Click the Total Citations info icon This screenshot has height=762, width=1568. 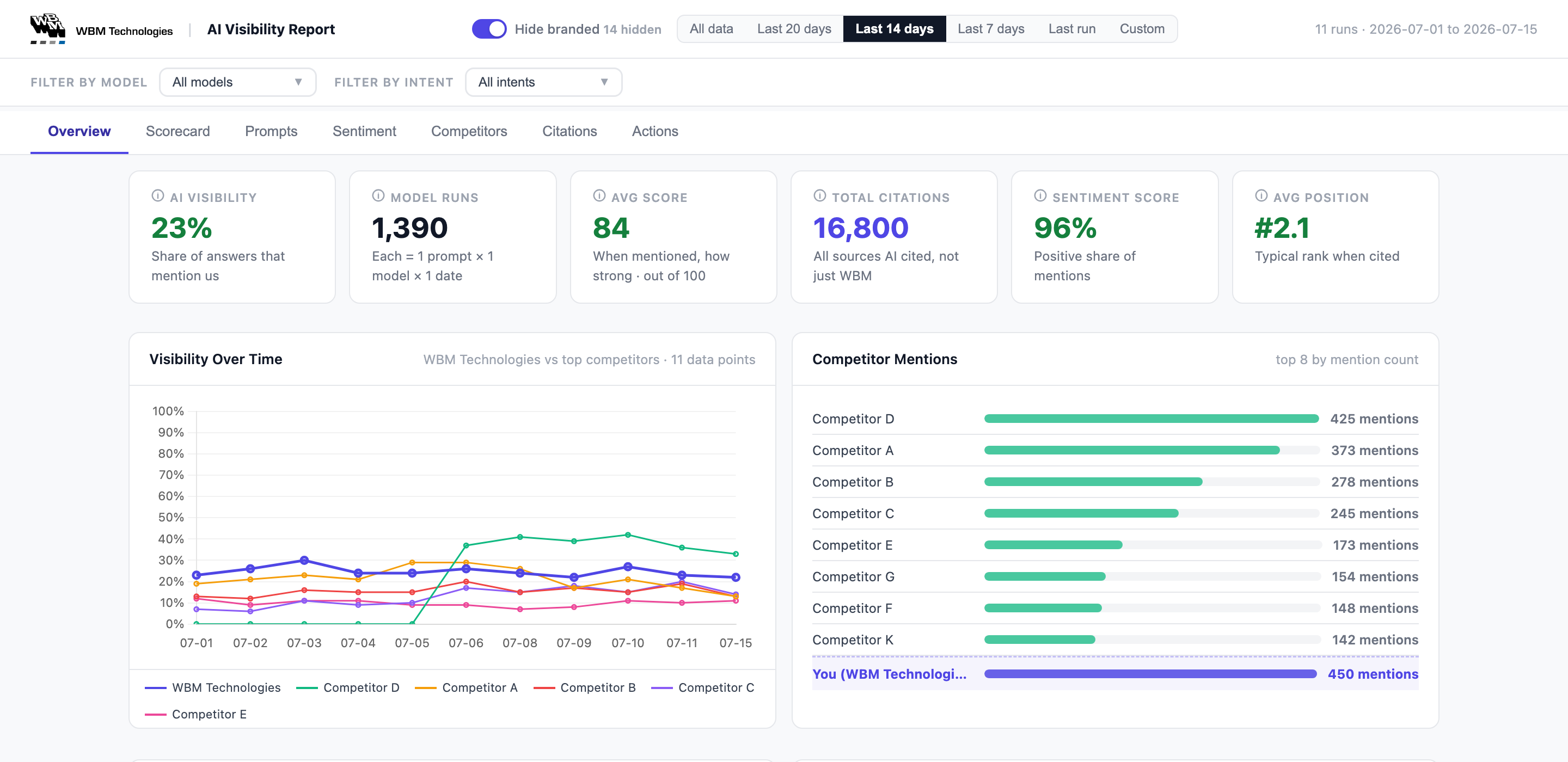pos(819,196)
